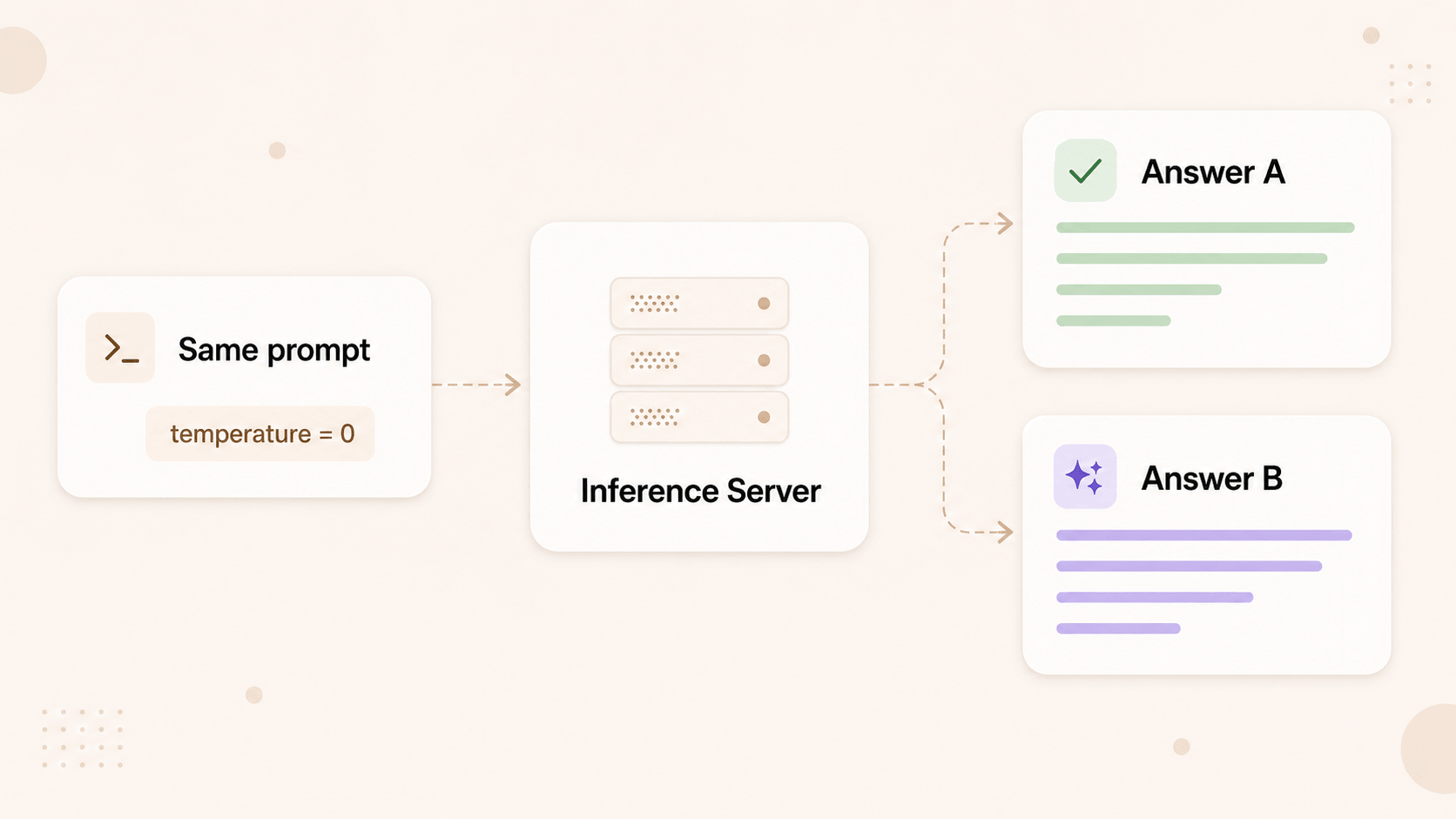The image size is (1456, 819).
Task: Click the shortest purple bar in Answer B
Action: tap(1118, 628)
